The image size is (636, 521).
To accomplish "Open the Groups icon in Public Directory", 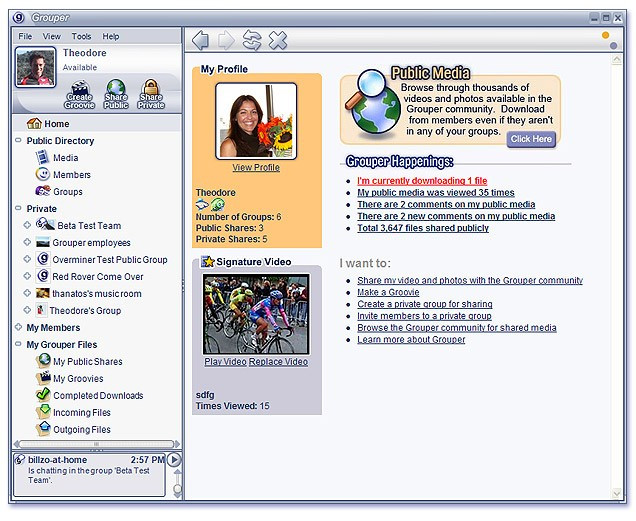I will click(x=43, y=191).
